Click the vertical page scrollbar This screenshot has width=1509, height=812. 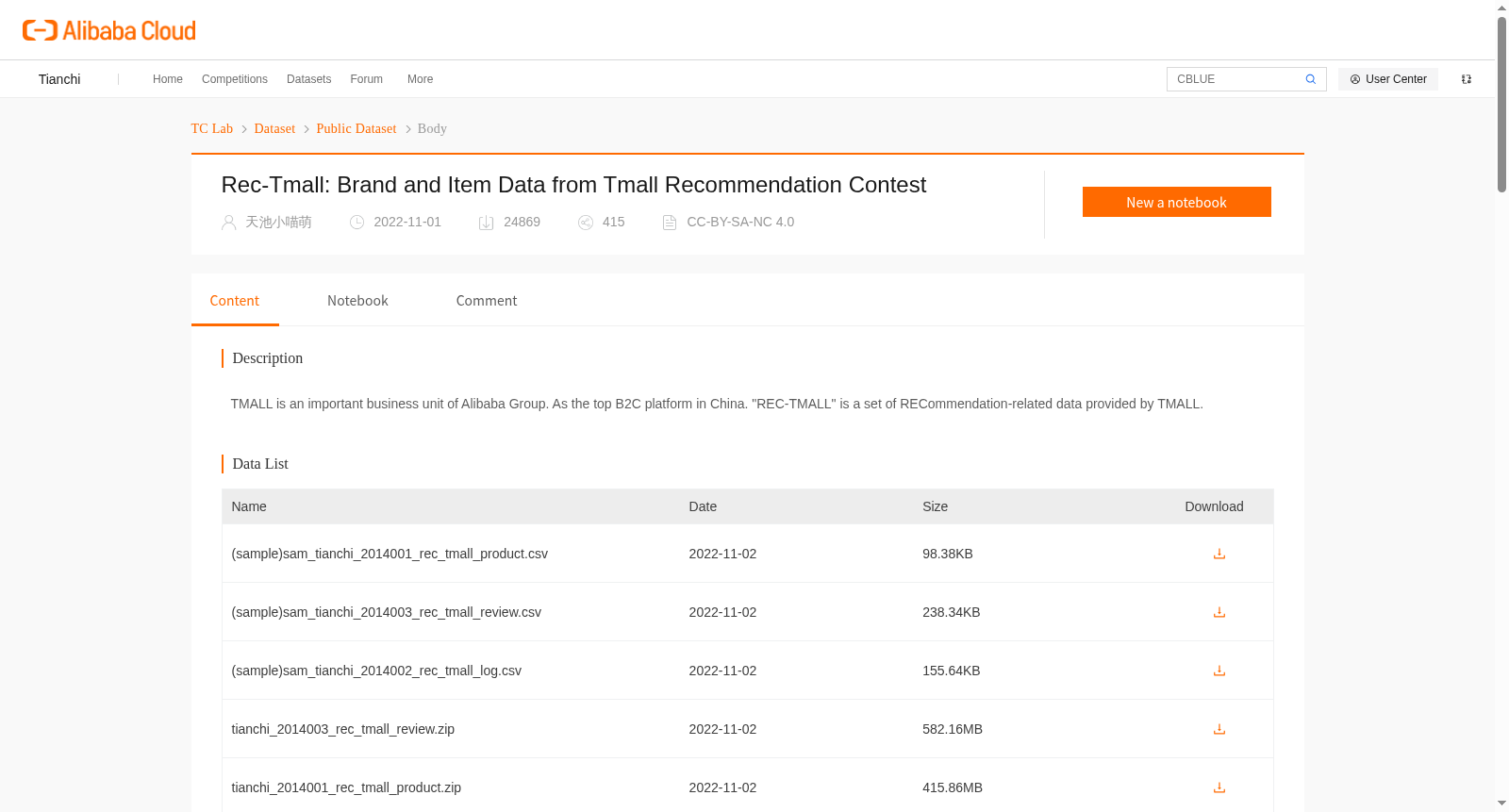(x=1501, y=104)
